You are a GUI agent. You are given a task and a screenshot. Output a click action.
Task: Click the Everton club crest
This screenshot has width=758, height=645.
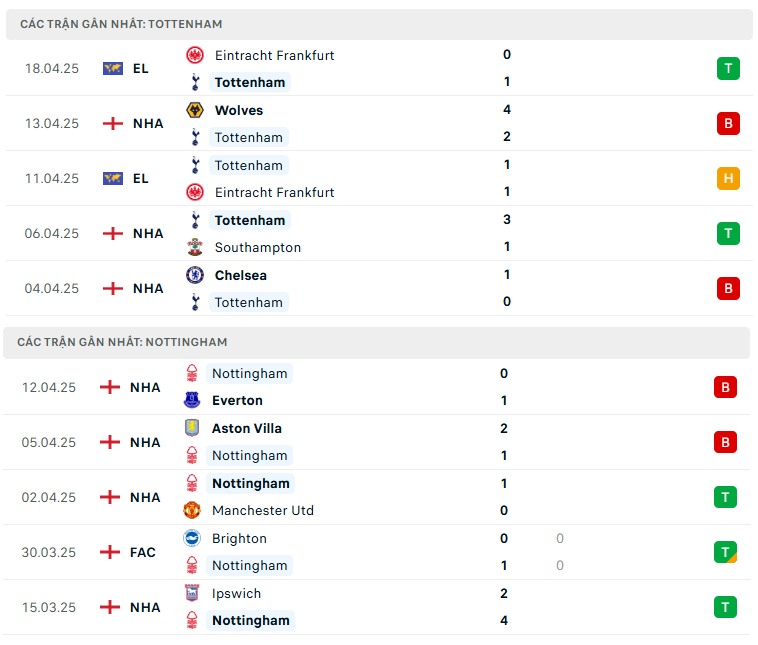coord(192,400)
